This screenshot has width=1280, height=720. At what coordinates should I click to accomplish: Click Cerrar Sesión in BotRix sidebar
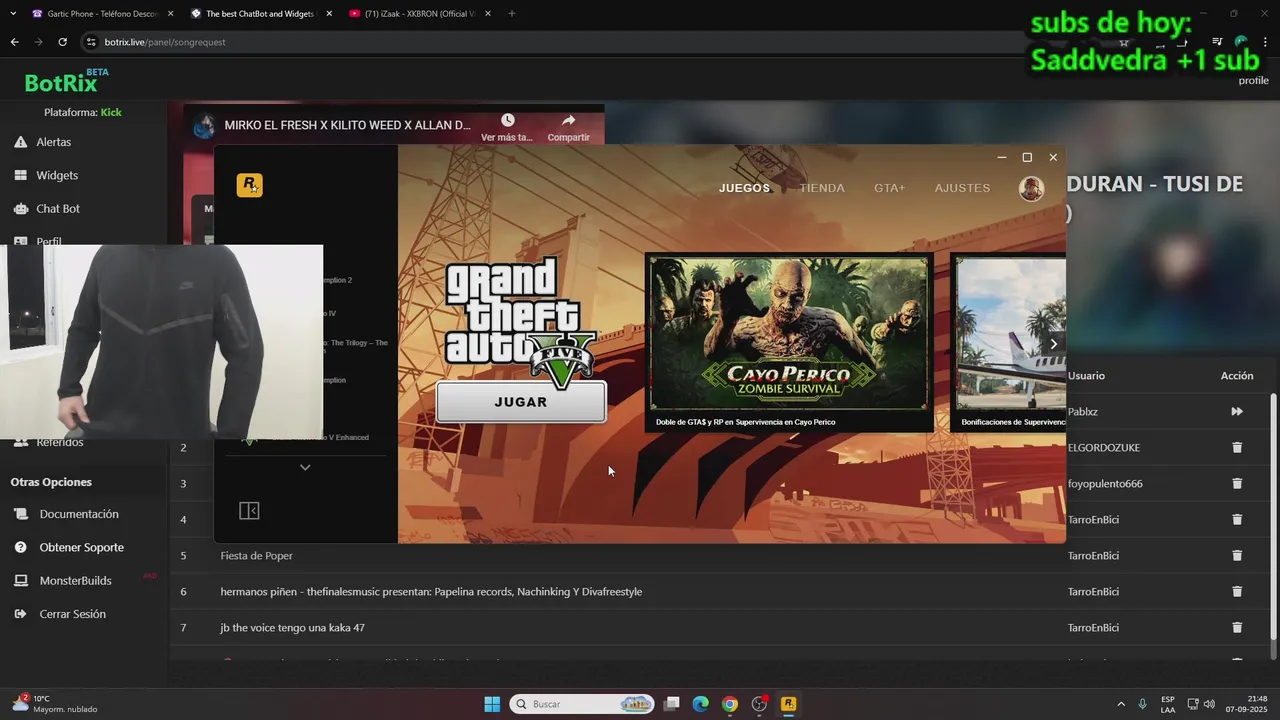click(72, 614)
